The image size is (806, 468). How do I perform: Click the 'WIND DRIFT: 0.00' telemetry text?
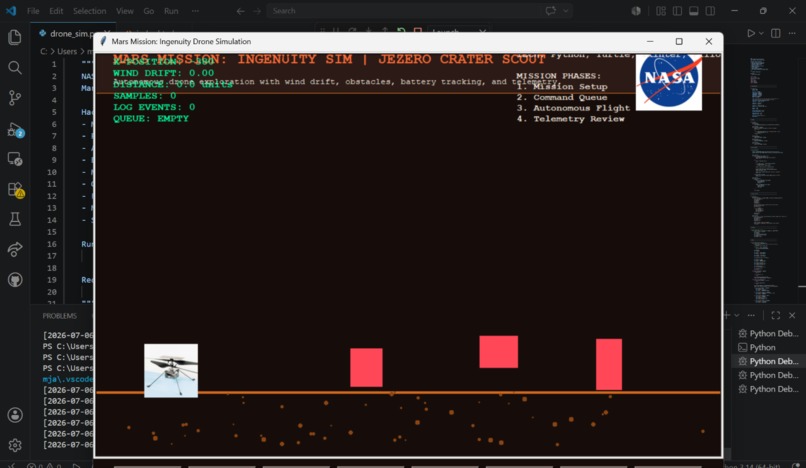pos(163,74)
